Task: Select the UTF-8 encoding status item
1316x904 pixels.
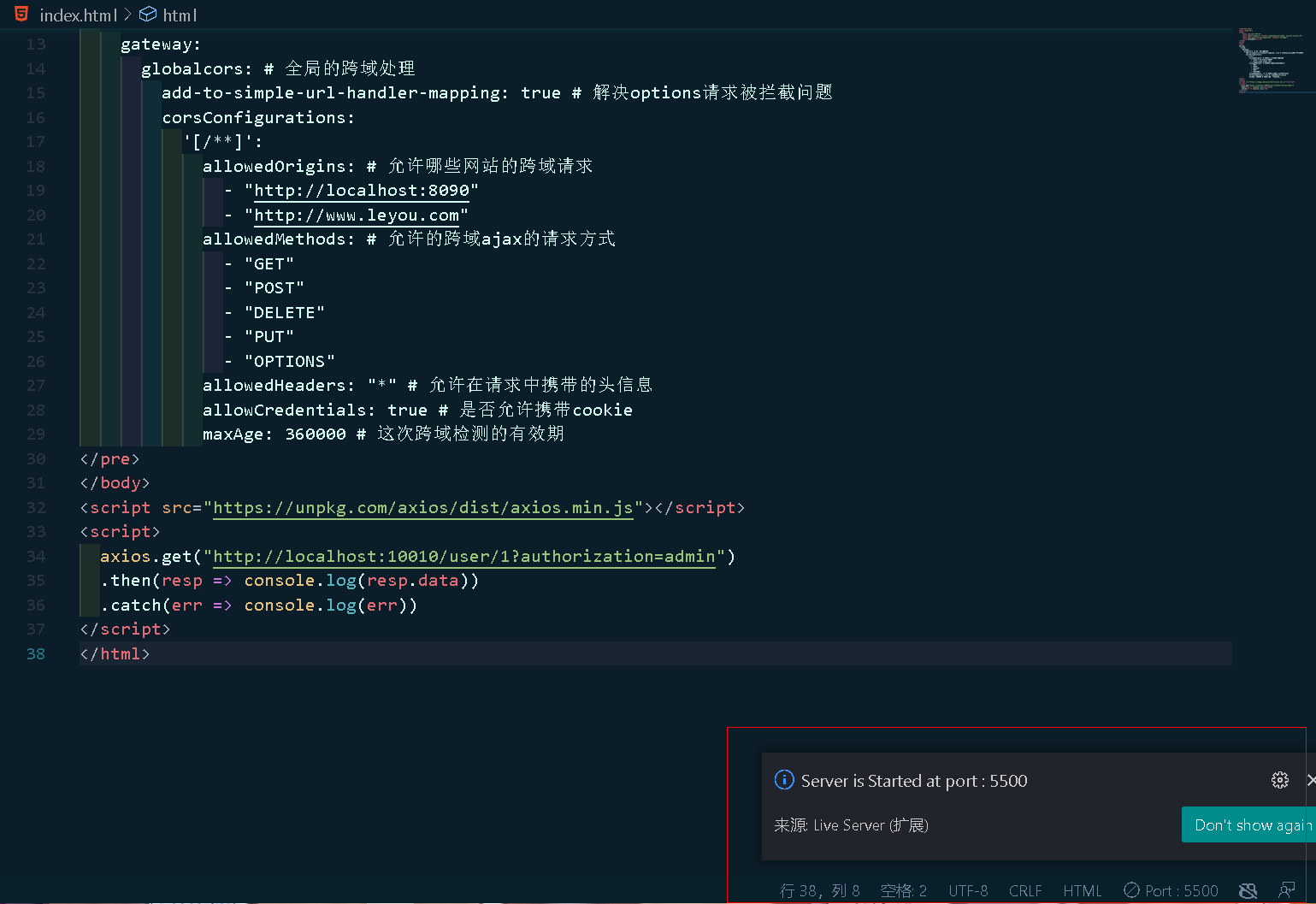Action: 968,891
